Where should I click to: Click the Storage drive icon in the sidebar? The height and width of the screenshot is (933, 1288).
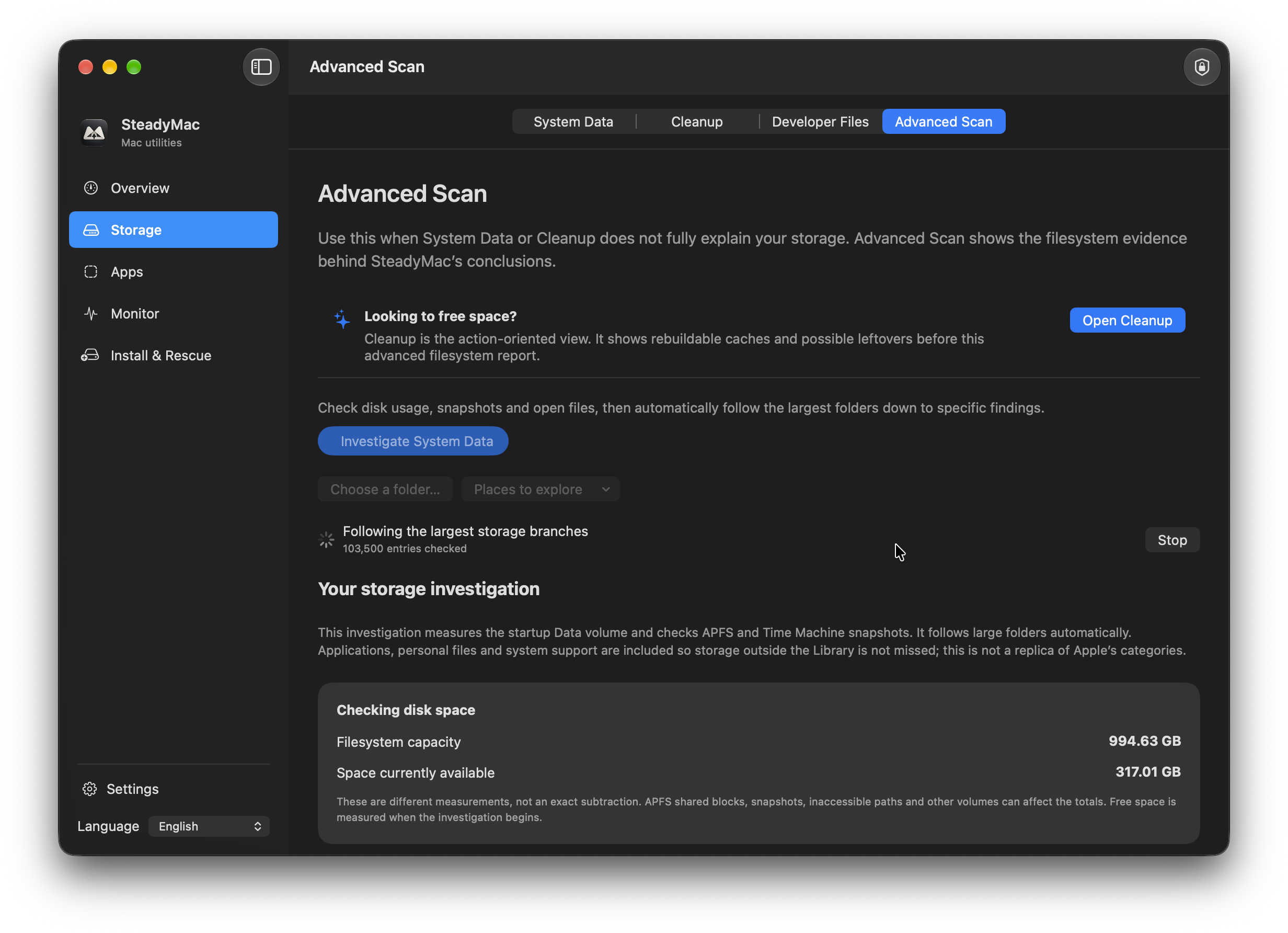tap(91, 230)
